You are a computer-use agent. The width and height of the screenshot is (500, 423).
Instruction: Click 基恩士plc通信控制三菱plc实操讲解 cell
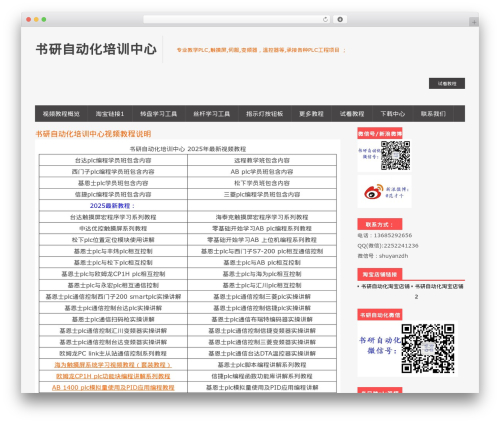point(262,297)
